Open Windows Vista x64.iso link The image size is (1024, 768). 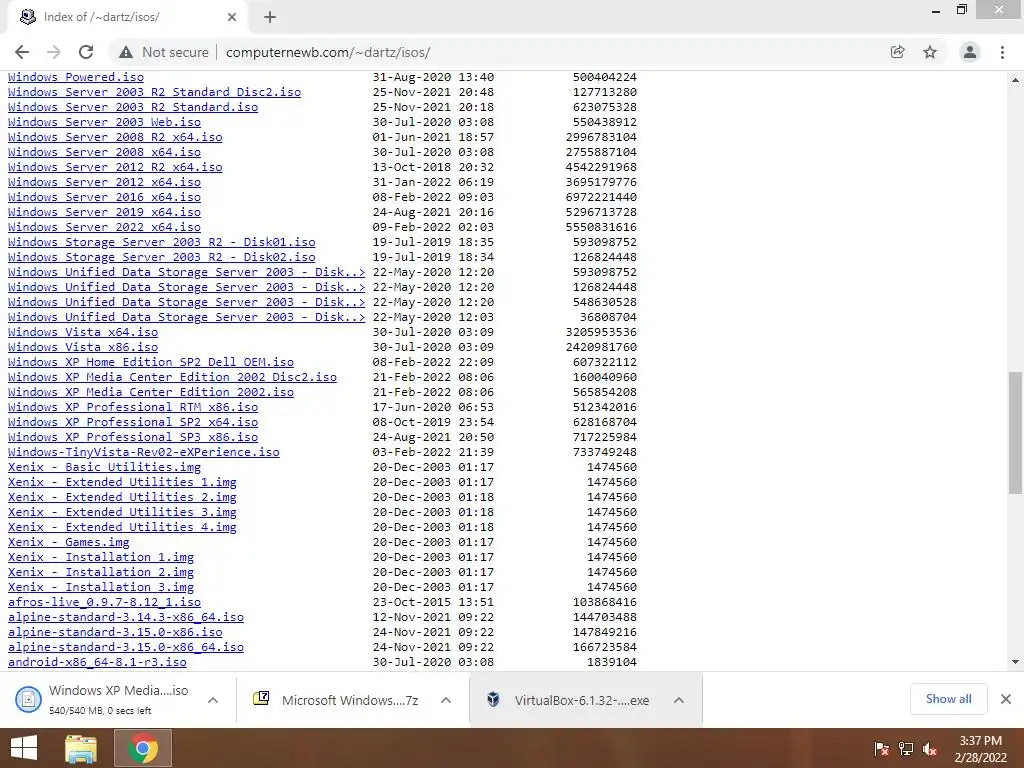click(83, 332)
